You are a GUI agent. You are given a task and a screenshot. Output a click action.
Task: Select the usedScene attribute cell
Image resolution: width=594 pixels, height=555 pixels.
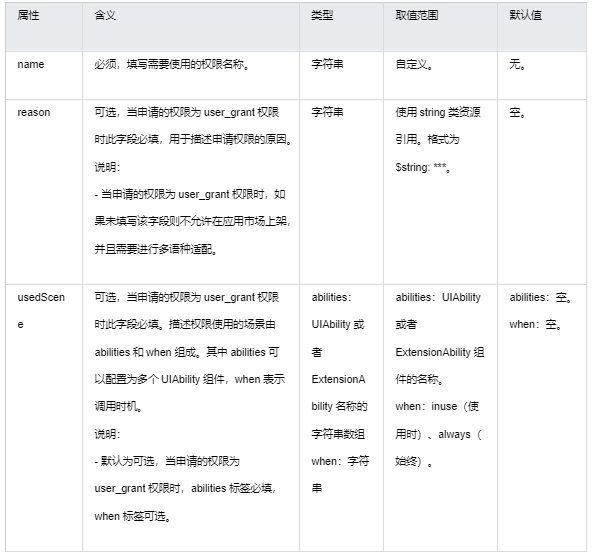44,418
